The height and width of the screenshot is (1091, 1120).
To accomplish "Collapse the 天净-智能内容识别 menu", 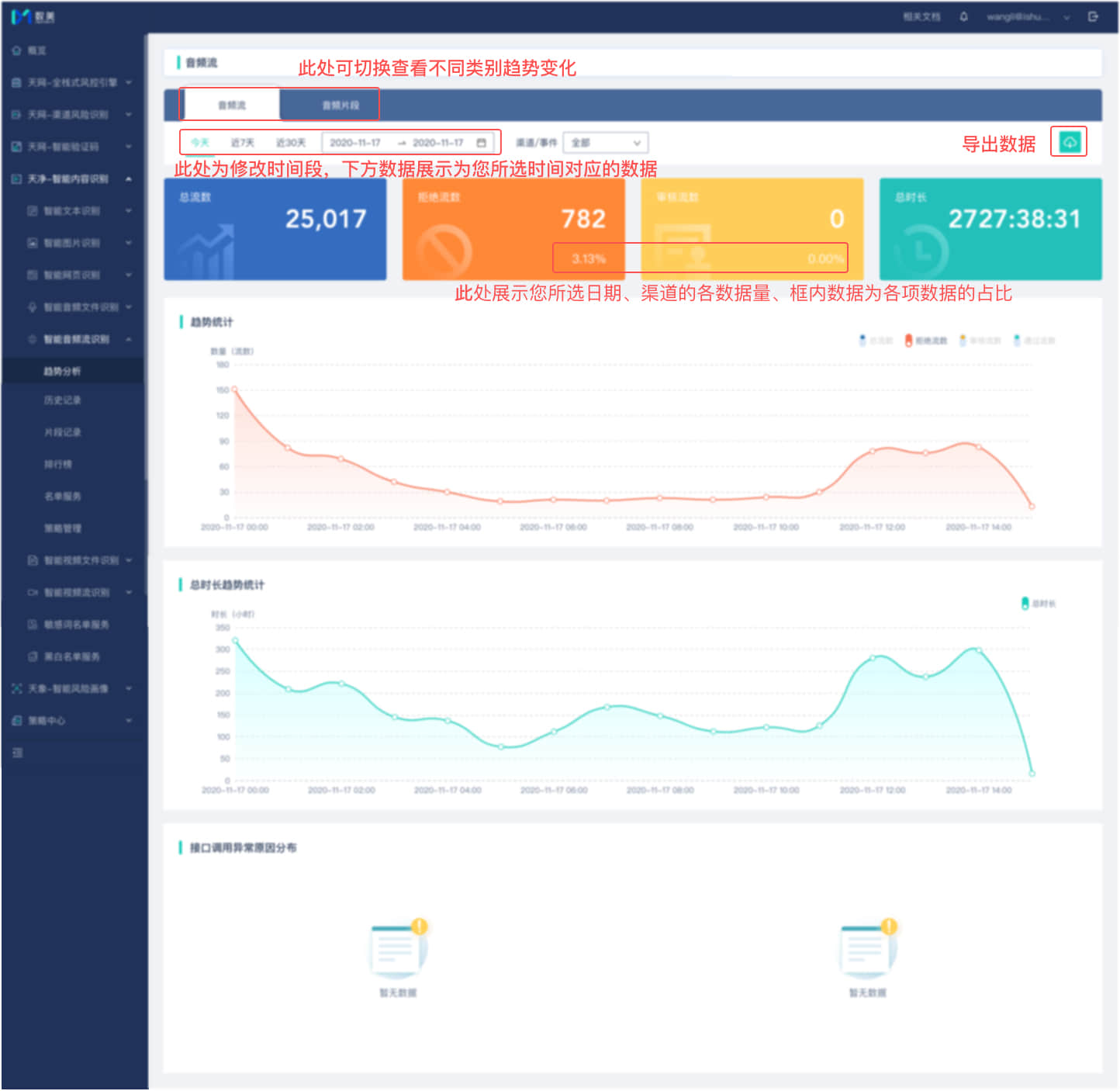I will pos(129,178).
